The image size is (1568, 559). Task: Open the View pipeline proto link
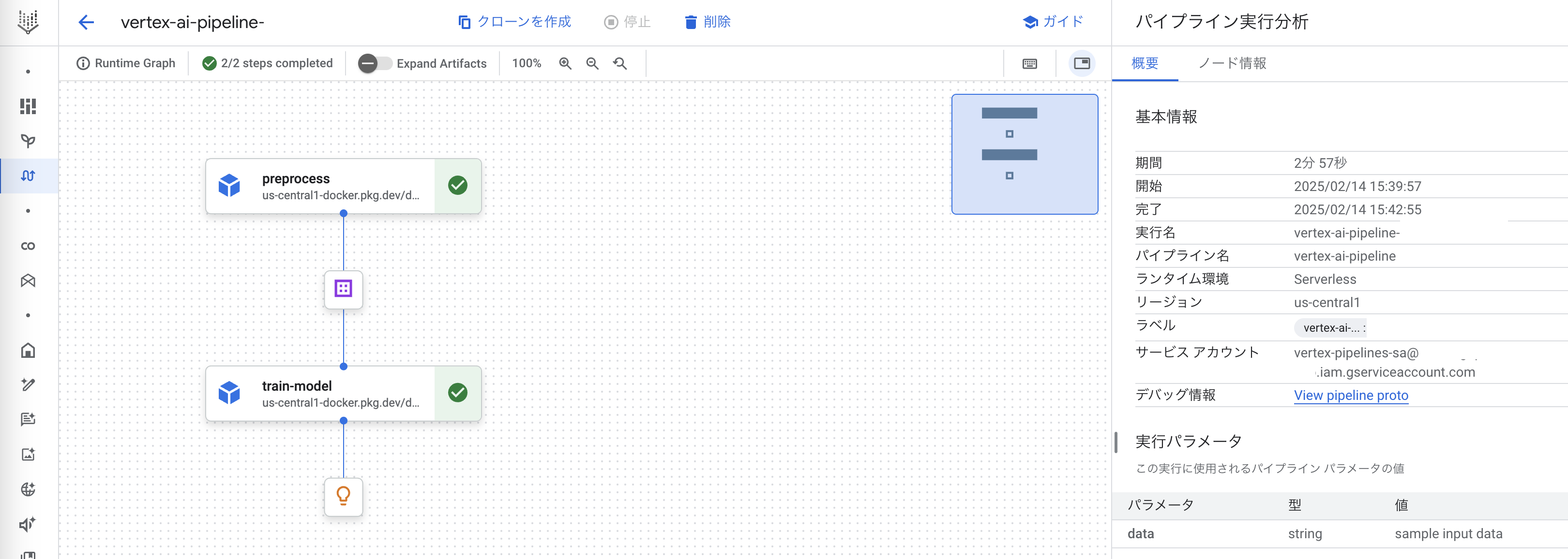(x=1351, y=396)
